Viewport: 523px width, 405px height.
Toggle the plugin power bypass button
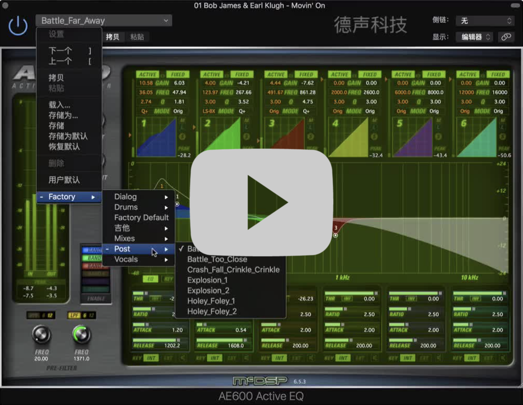pos(18,25)
